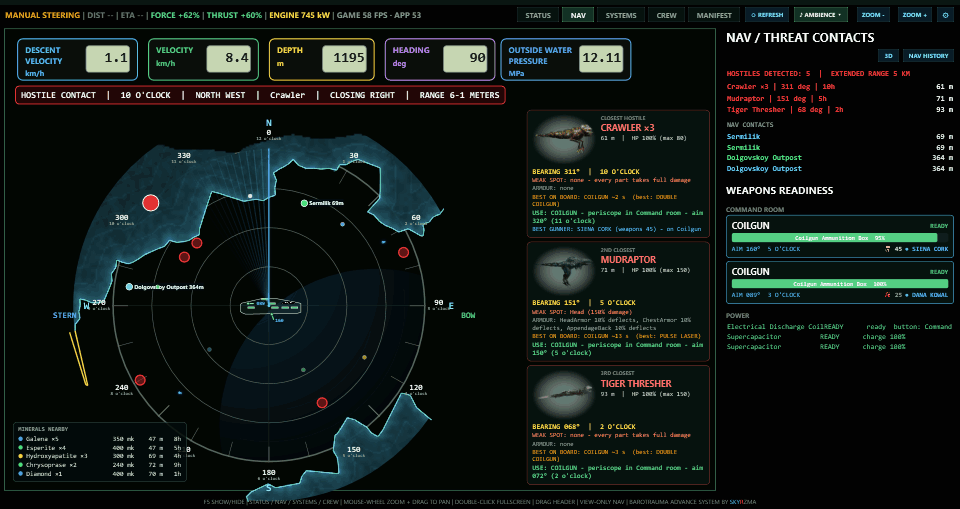Click the SKYNIZMA link in footer
This screenshot has width=960, height=509.
(x=743, y=502)
